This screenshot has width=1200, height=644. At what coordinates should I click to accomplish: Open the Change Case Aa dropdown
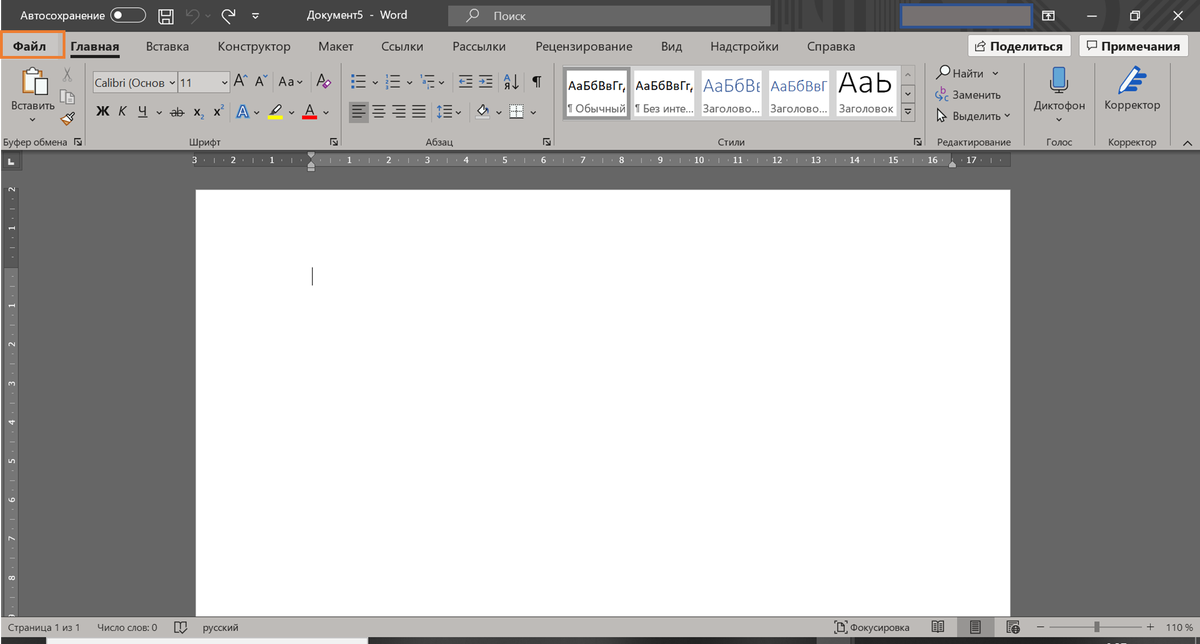[291, 82]
